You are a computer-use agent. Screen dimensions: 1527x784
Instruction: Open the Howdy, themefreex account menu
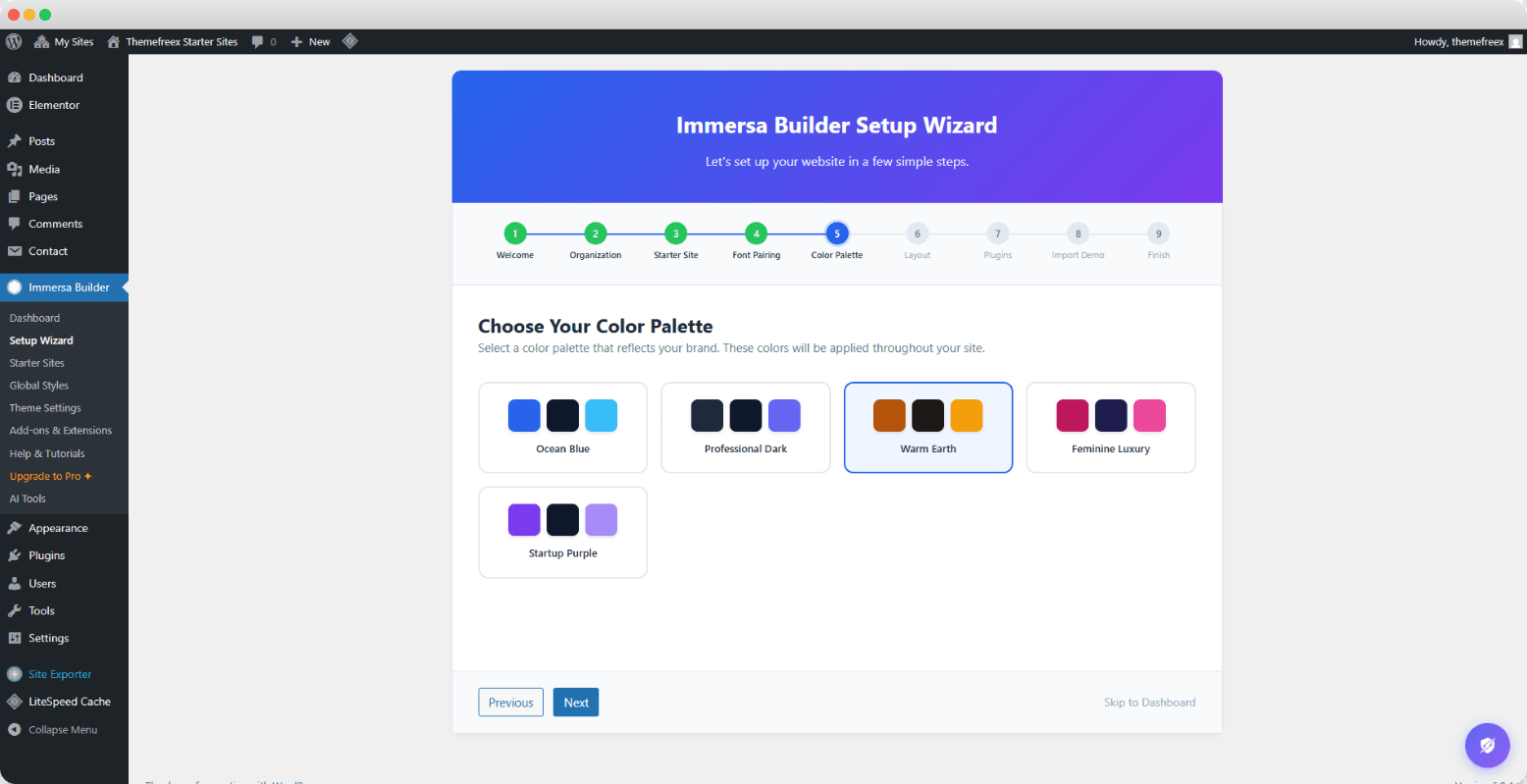click(x=1461, y=41)
